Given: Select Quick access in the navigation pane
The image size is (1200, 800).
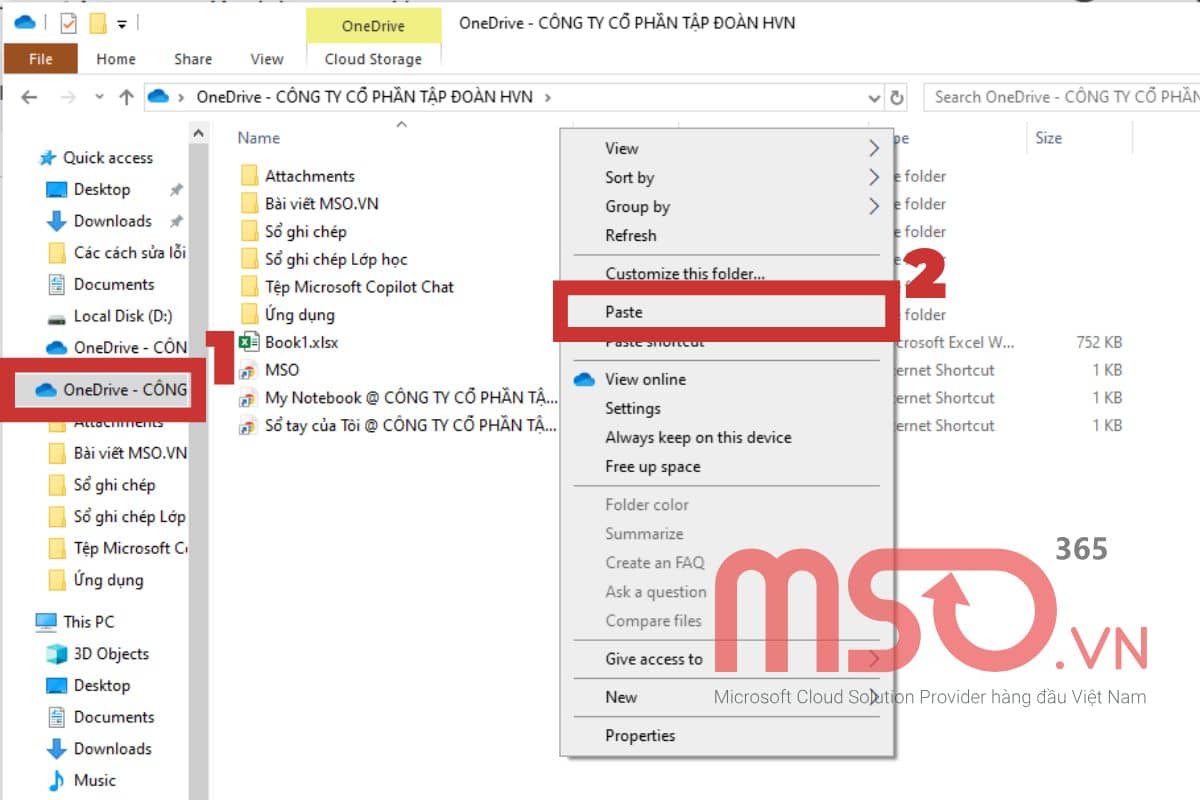Looking at the screenshot, I should 108,158.
